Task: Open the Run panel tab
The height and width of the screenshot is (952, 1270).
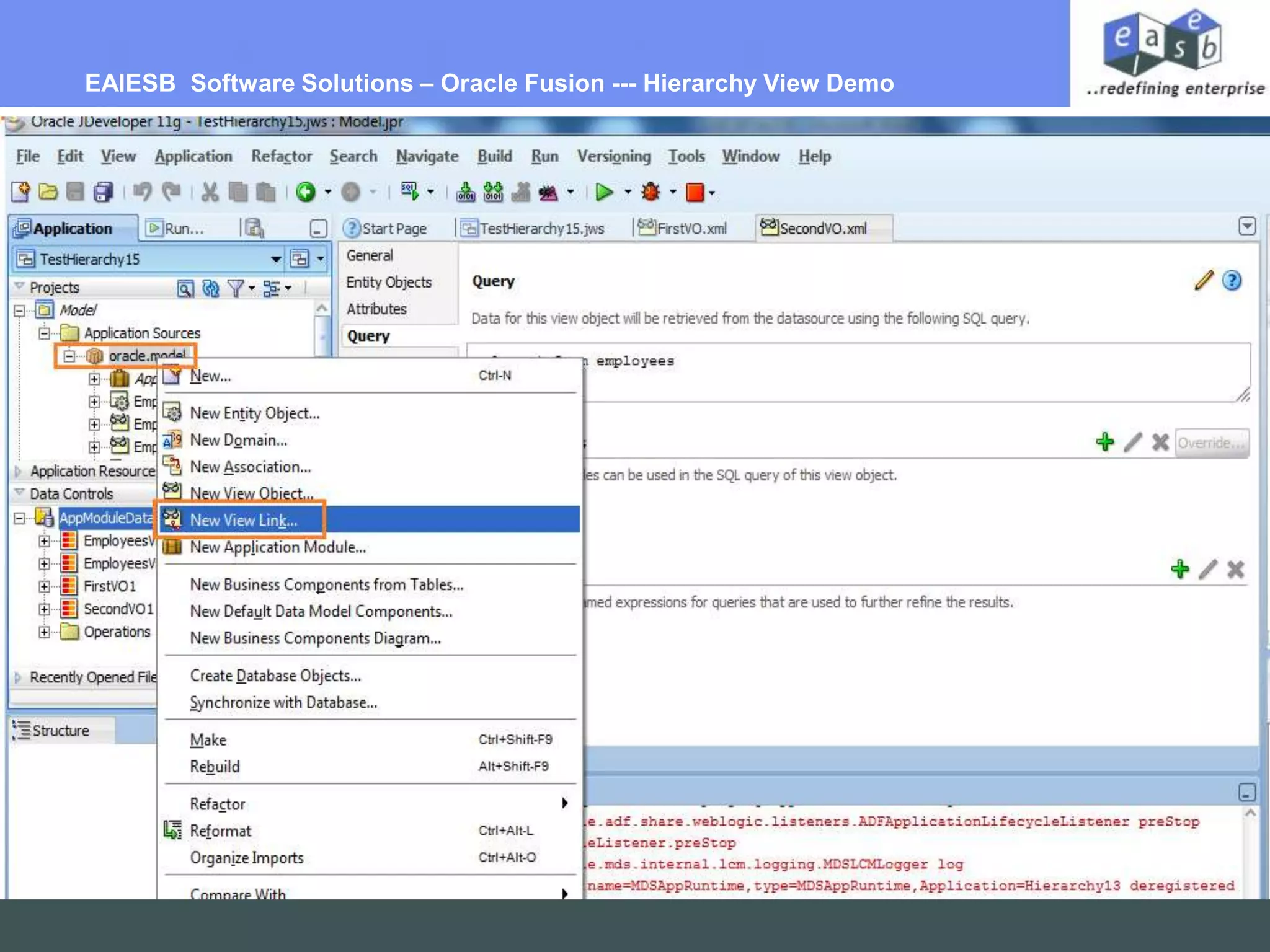Action: point(176,228)
